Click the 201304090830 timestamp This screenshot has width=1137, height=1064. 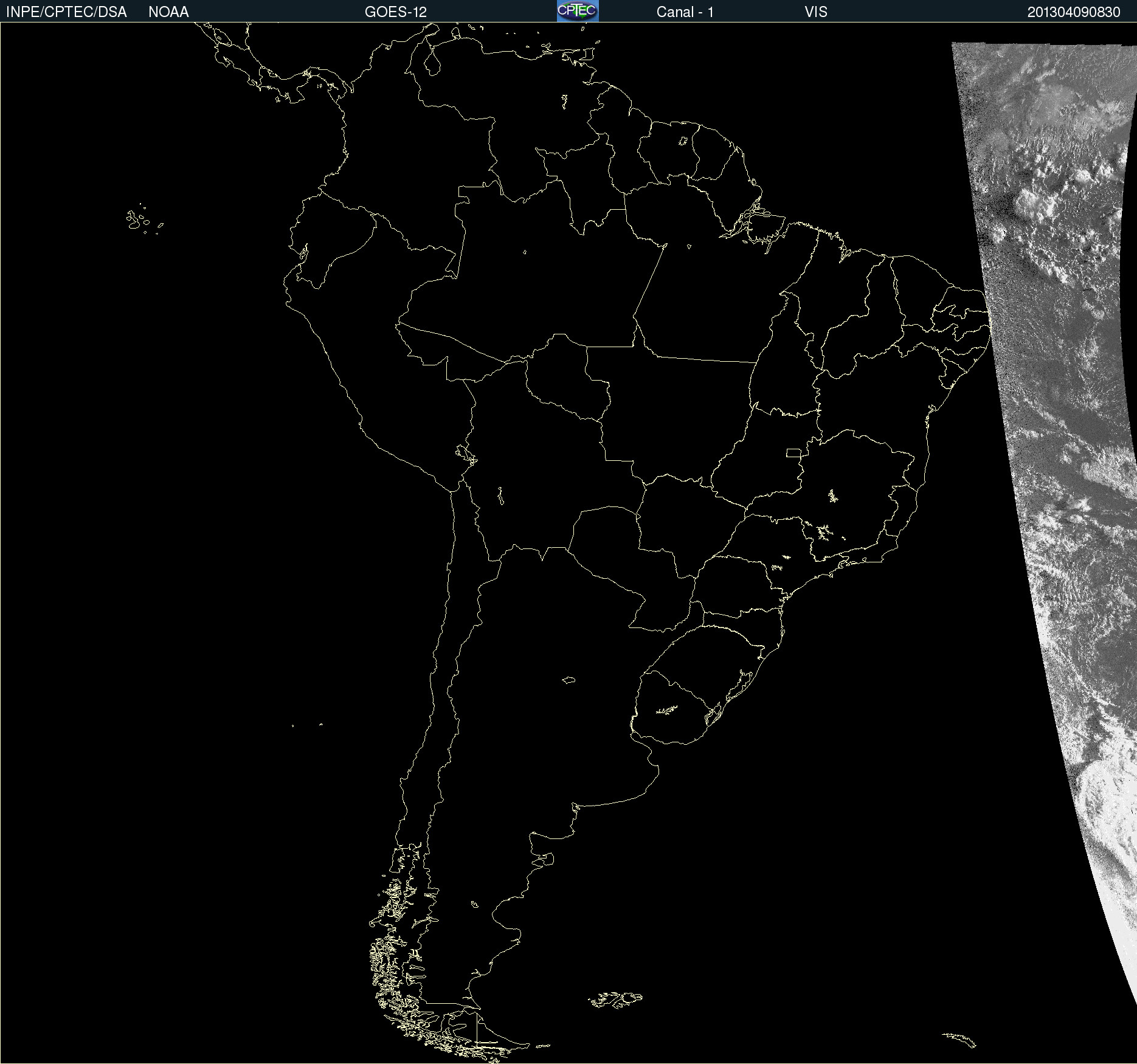(x=1074, y=12)
